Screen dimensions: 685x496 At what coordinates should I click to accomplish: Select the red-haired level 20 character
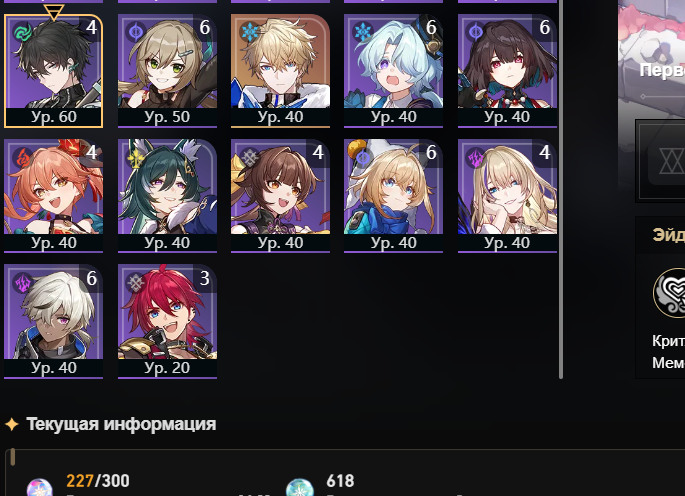click(x=167, y=321)
